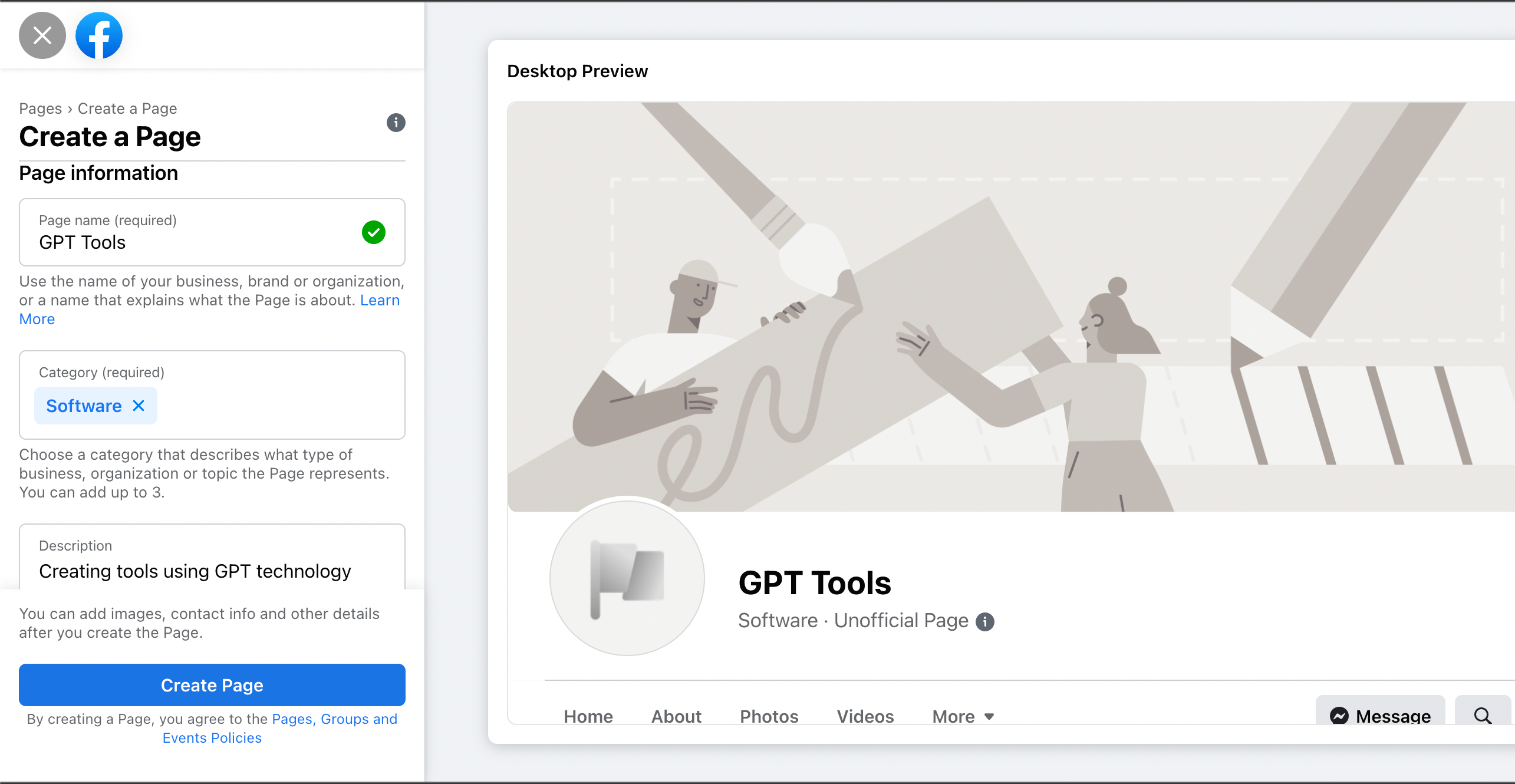This screenshot has width=1515, height=784.
Task: Click the gray X close icon
Action: [x=42, y=35]
